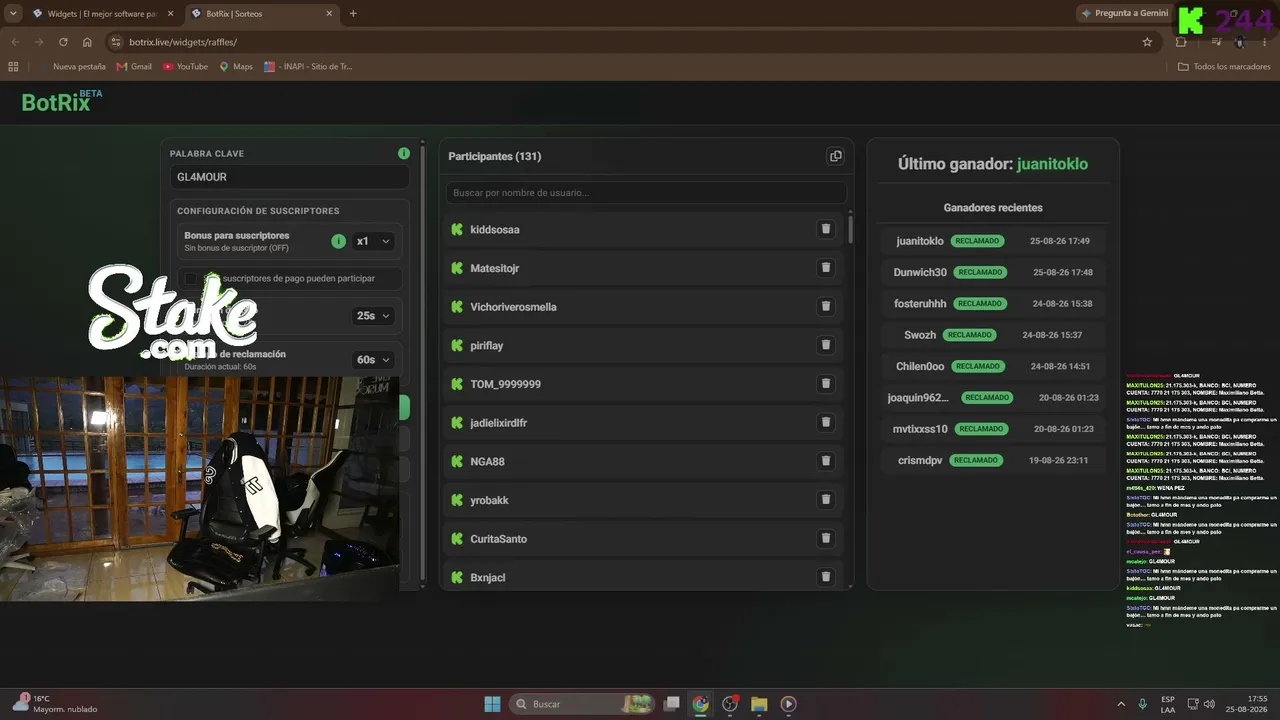Open File Explorer from taskbar
The image size is (1280, 720).
point(759,704)
